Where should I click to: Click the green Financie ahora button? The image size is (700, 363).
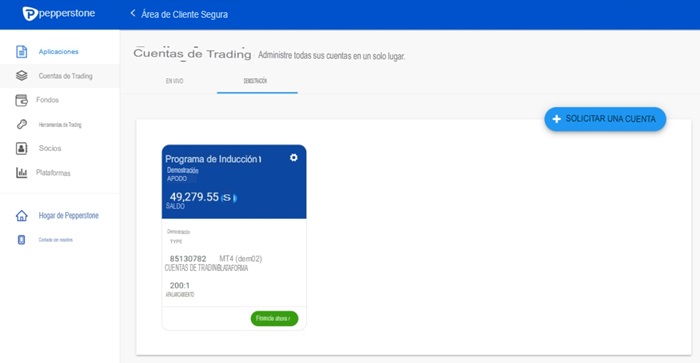[x=274, y=318]
